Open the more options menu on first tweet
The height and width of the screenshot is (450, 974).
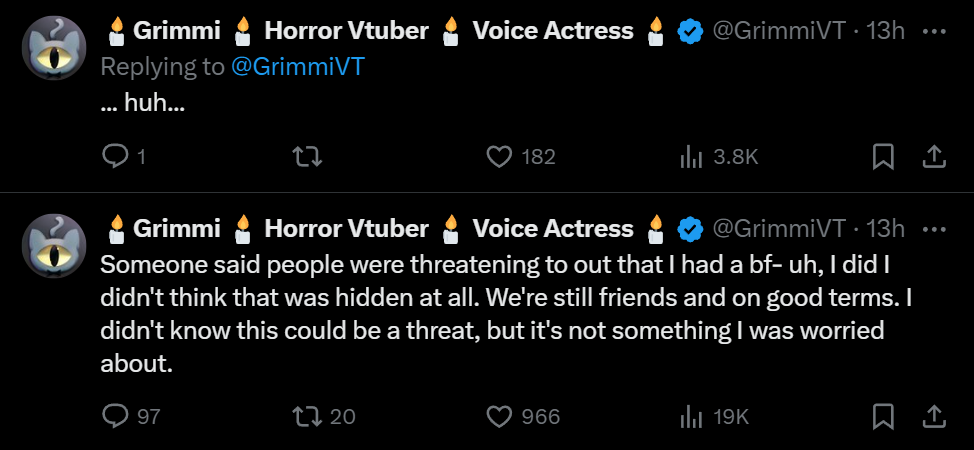click(934, 31)
